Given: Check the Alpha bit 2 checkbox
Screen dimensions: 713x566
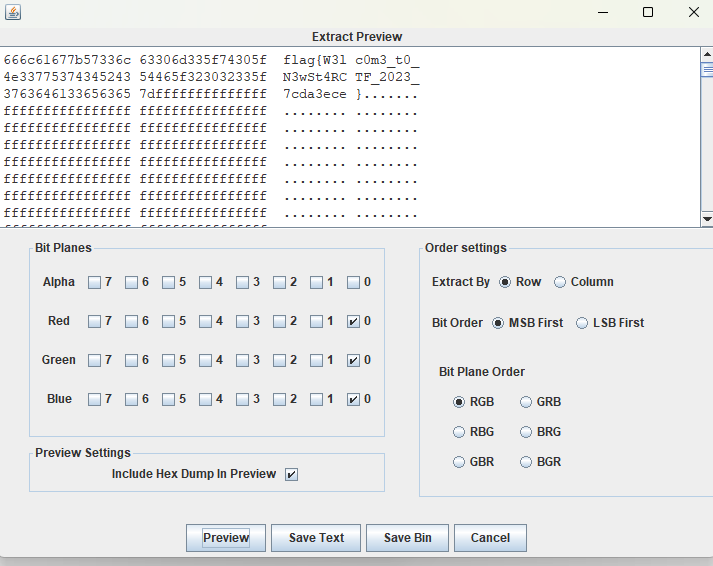Looking at the screenshot, I should pyautogui.click(x=279, y=282).
